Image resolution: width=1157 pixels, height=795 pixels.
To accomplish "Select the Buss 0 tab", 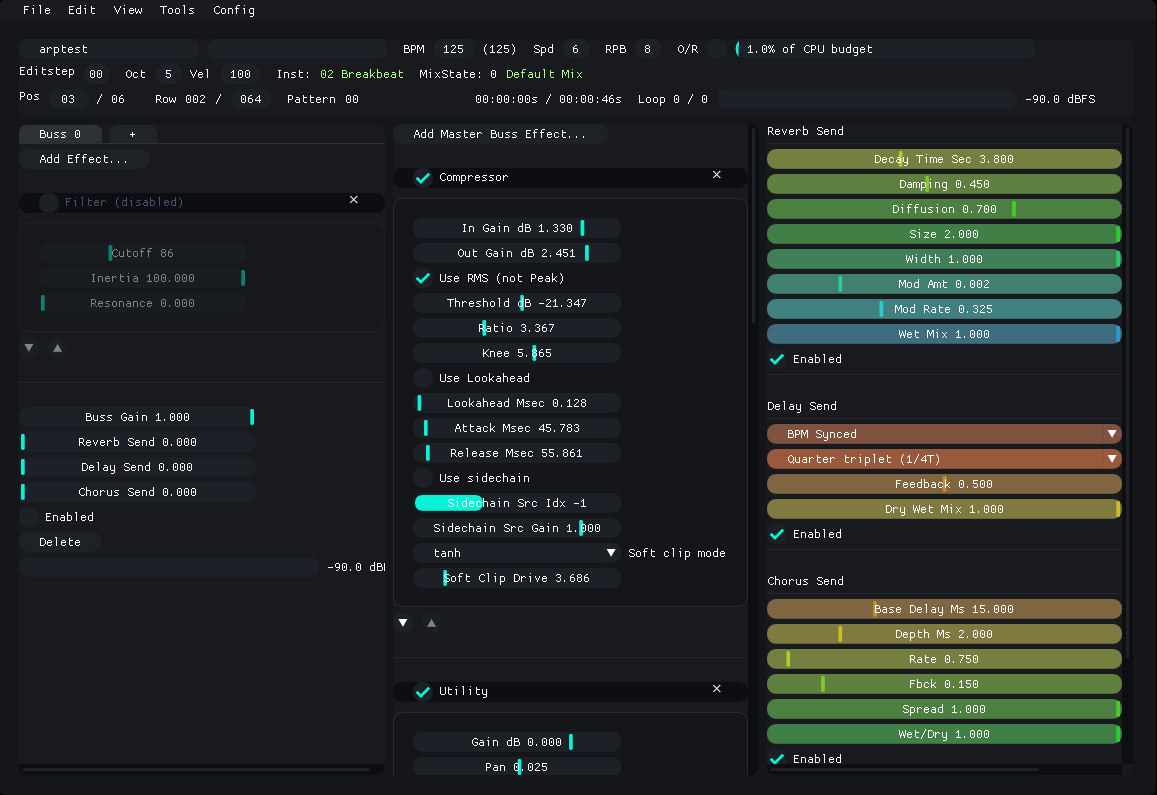I will 60,133.
